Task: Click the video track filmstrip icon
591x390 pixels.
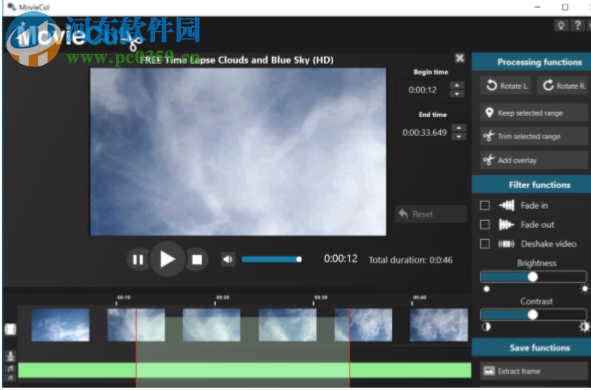Action: [10, 329]
